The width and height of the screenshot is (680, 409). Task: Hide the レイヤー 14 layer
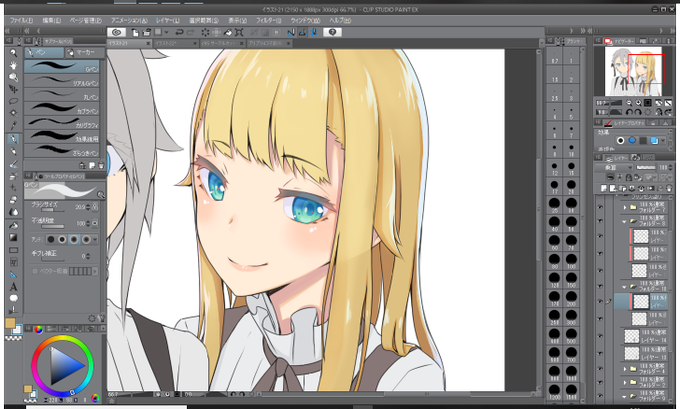click(x=600, y=336)
